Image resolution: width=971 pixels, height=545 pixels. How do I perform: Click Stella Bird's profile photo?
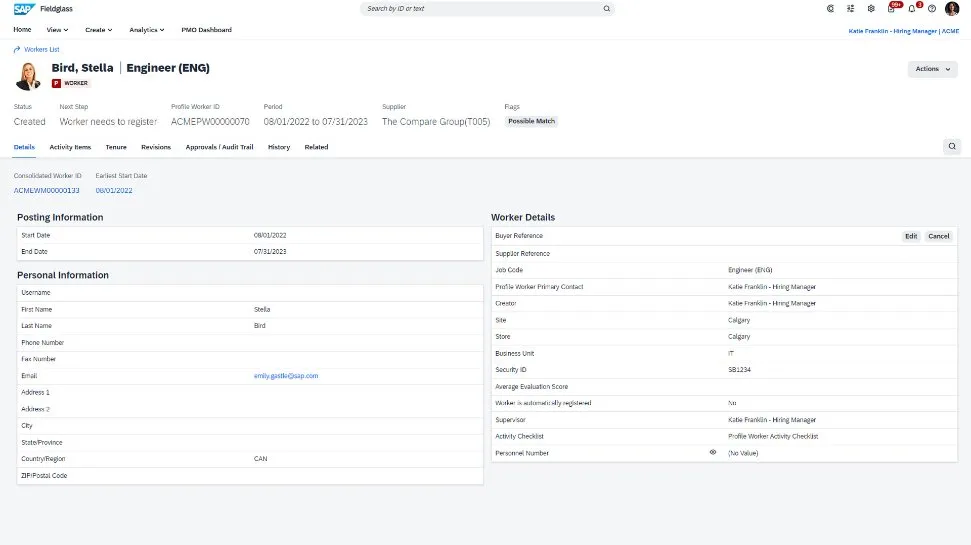point(28,75)
